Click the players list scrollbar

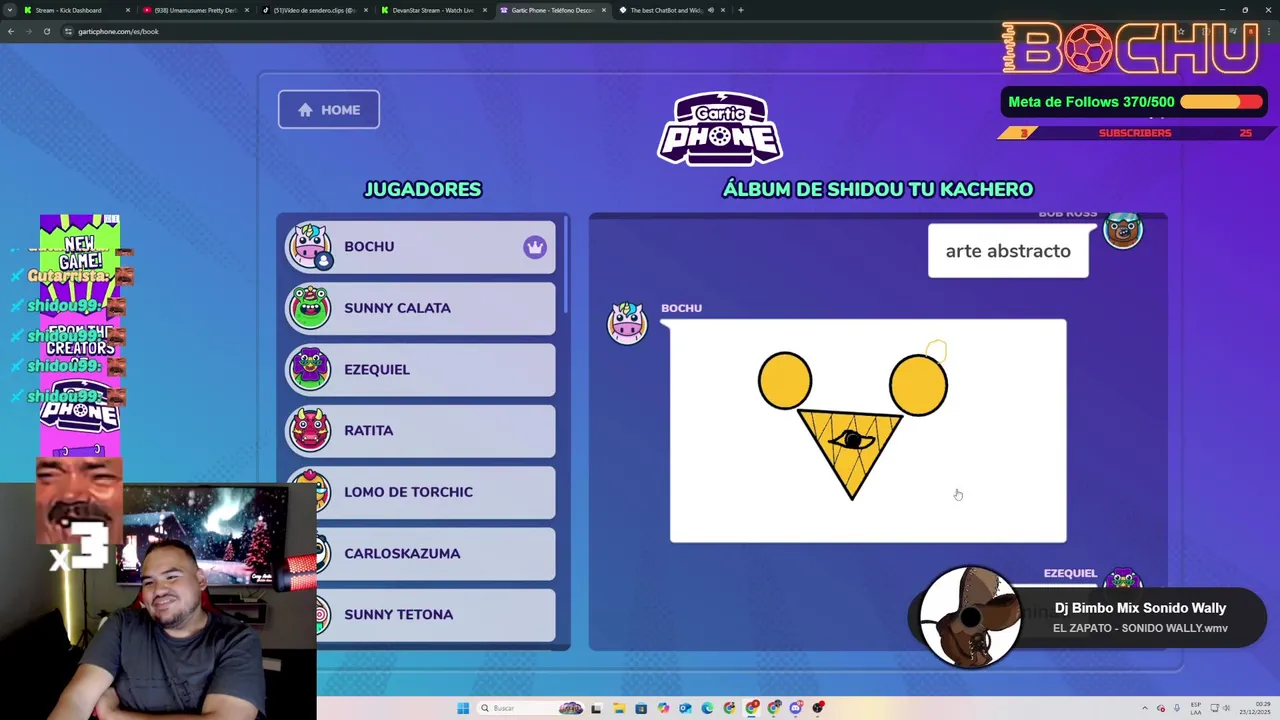(x=565, y=265)
